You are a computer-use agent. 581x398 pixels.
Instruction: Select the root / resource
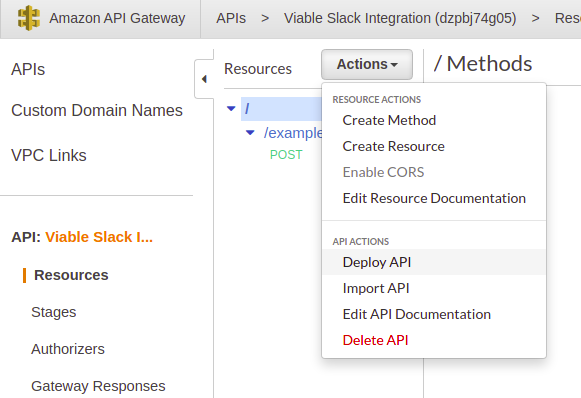tap(281, 109)
